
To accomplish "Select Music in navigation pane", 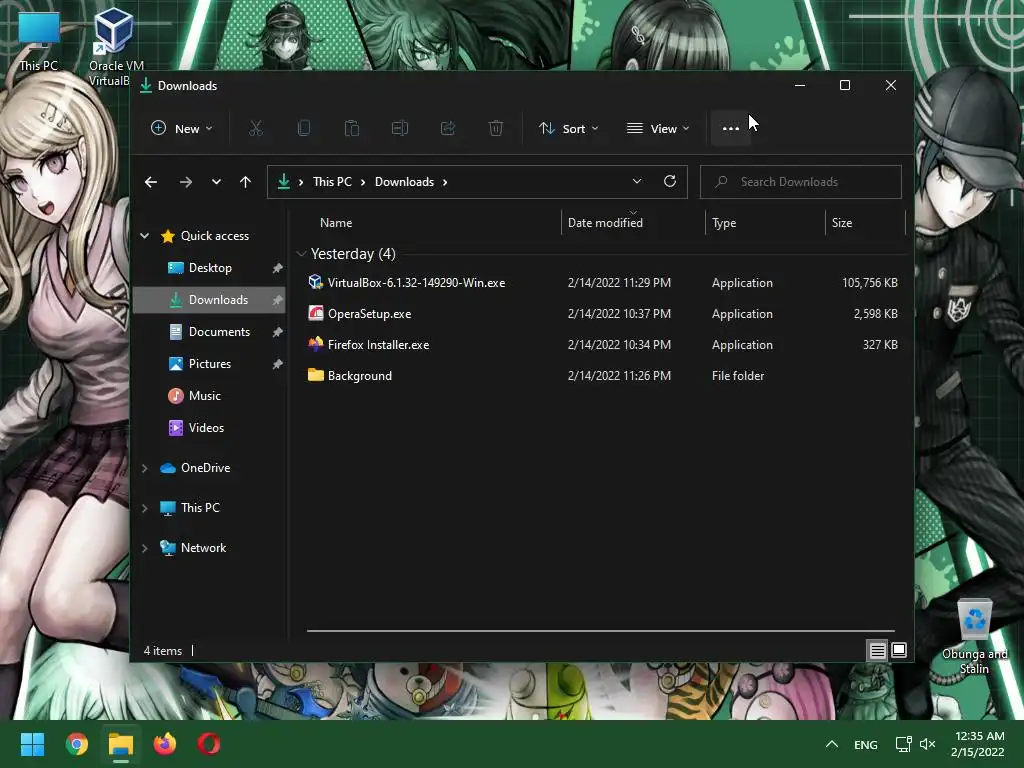I will [x=210, y=396].
